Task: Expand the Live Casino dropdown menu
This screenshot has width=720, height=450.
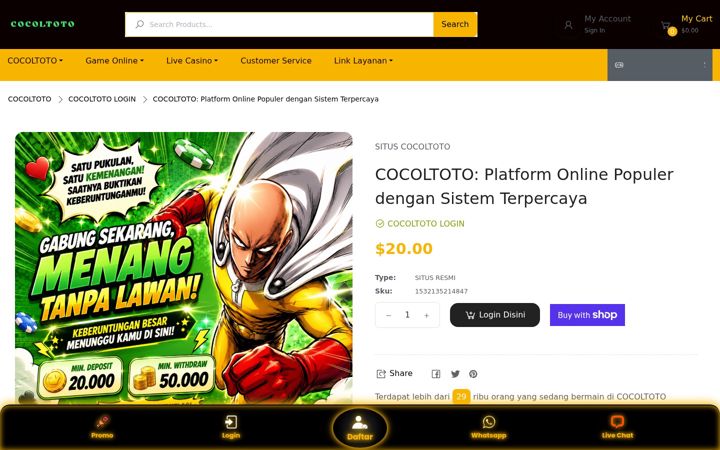Action: point(192,61)
